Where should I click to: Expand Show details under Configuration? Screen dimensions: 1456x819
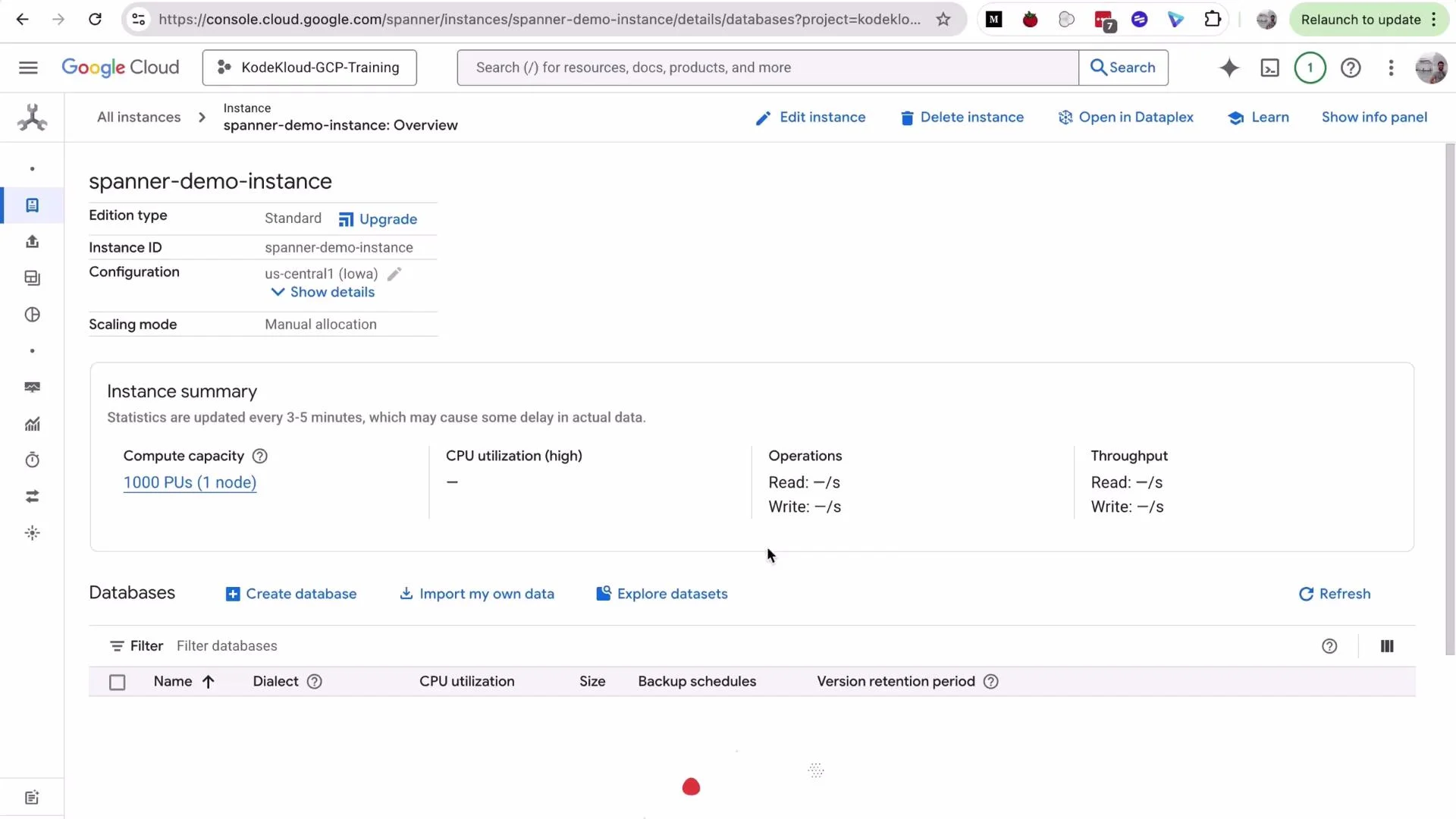pyautogui.click(x=323, y=292)
